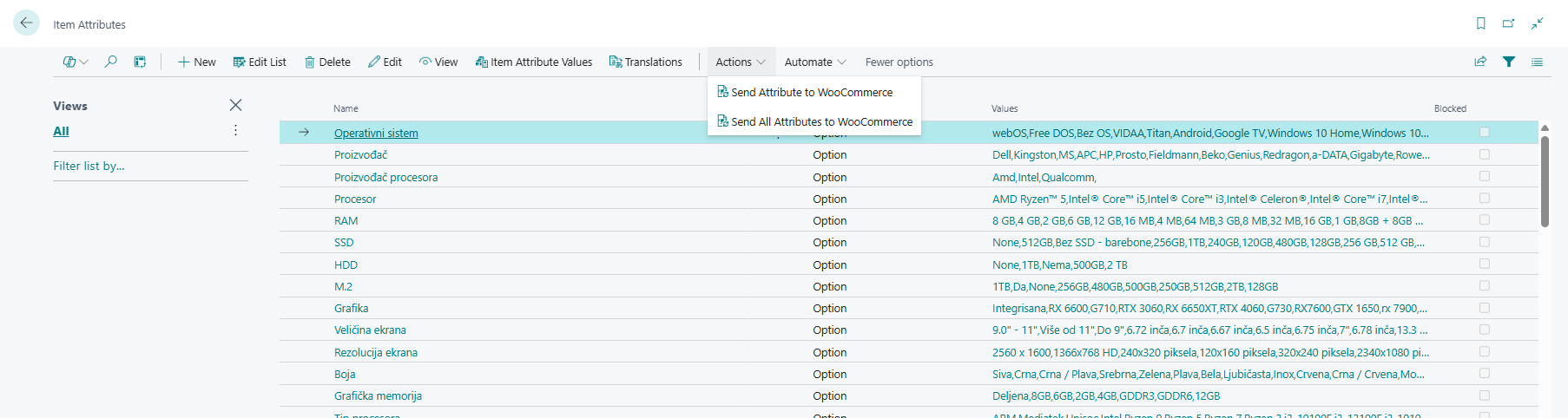Viewport: 1568px width, 418px height.
Task: Open the views layout dropdown icon
Action: tap(76, 62)
